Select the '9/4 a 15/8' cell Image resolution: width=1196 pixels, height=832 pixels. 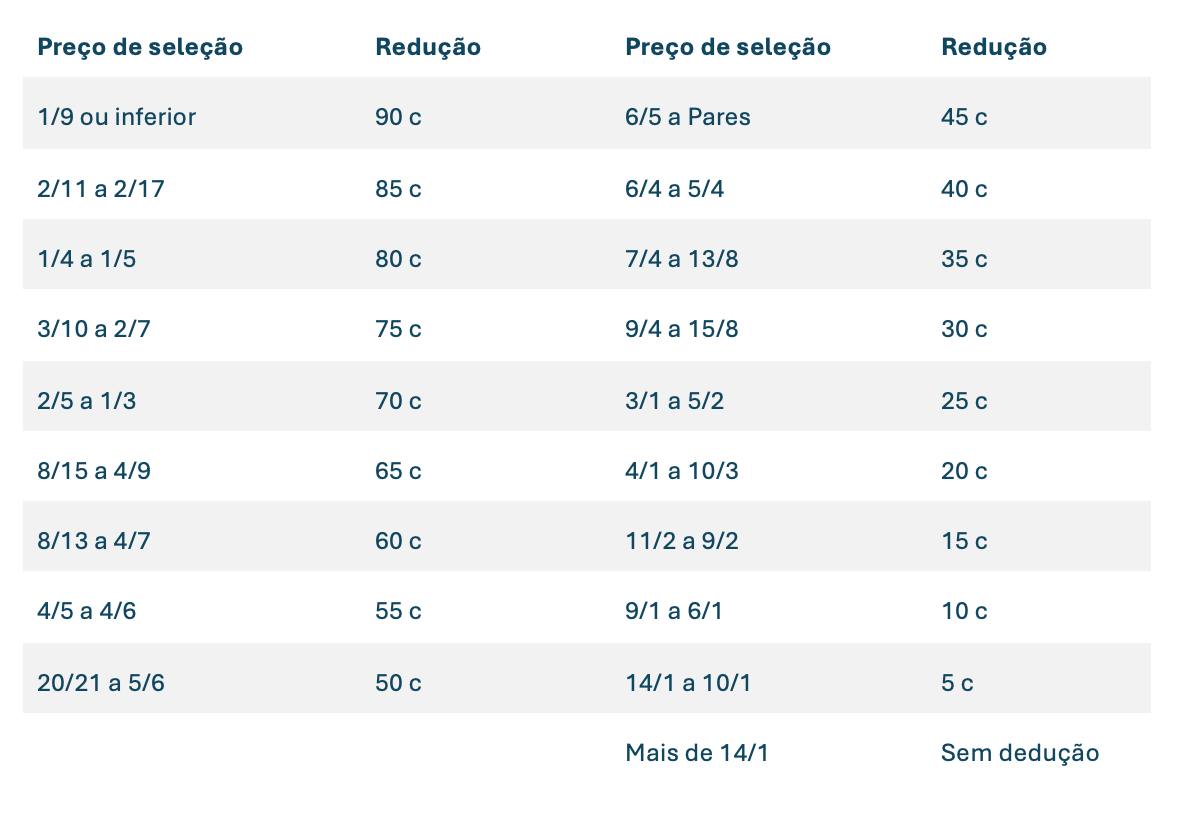click(x=682, y=329)
